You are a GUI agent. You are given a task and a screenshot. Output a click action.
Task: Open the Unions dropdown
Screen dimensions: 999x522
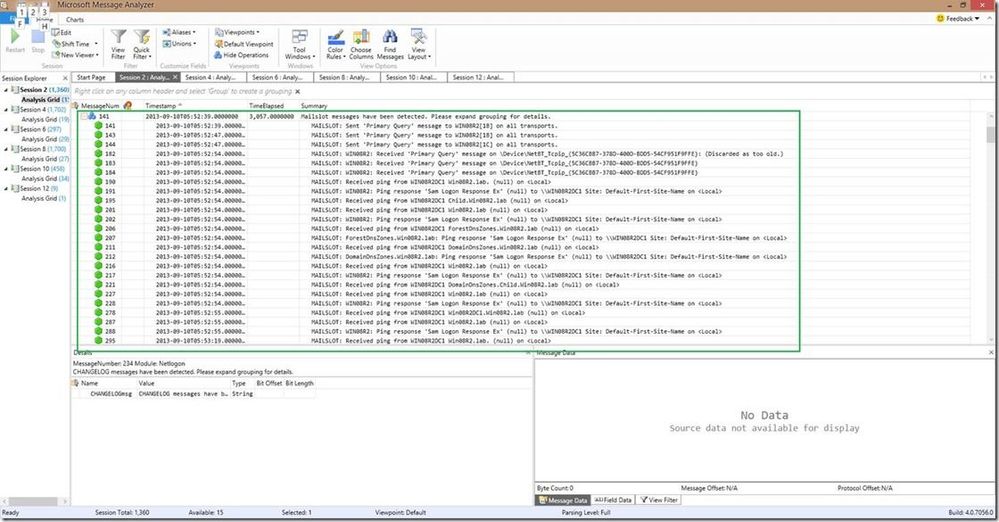179,43
